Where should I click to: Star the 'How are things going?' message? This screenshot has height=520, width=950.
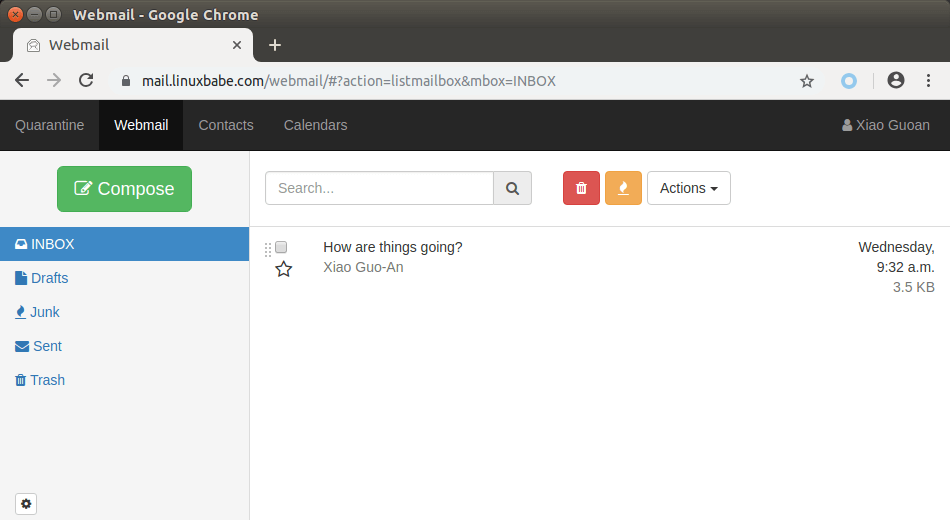(x=284, y=268)
